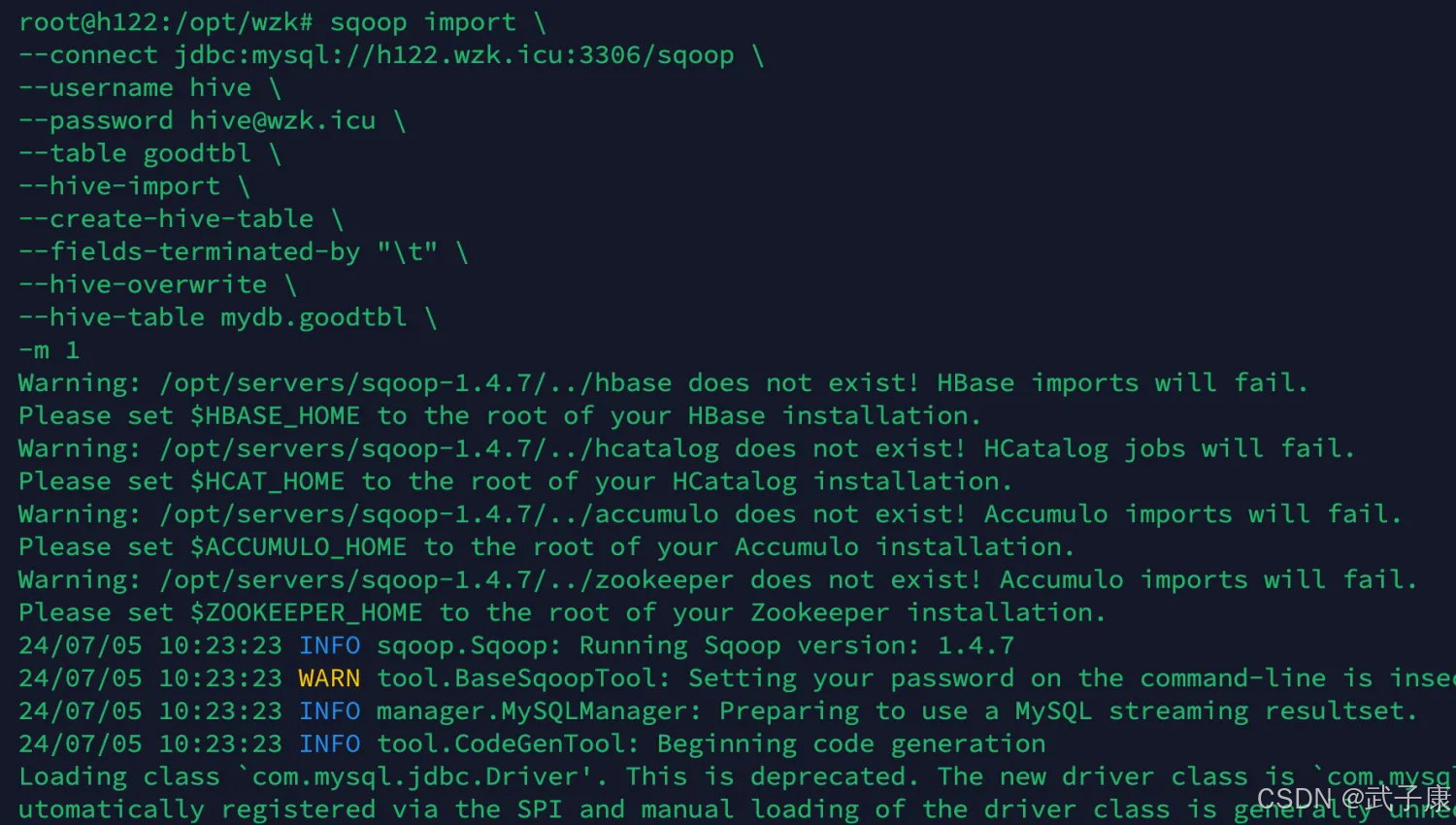Click the '--create-hive-table' flag
This screenshot has width=1456, height=825.
pyautogui.click(x=166, y=219)
